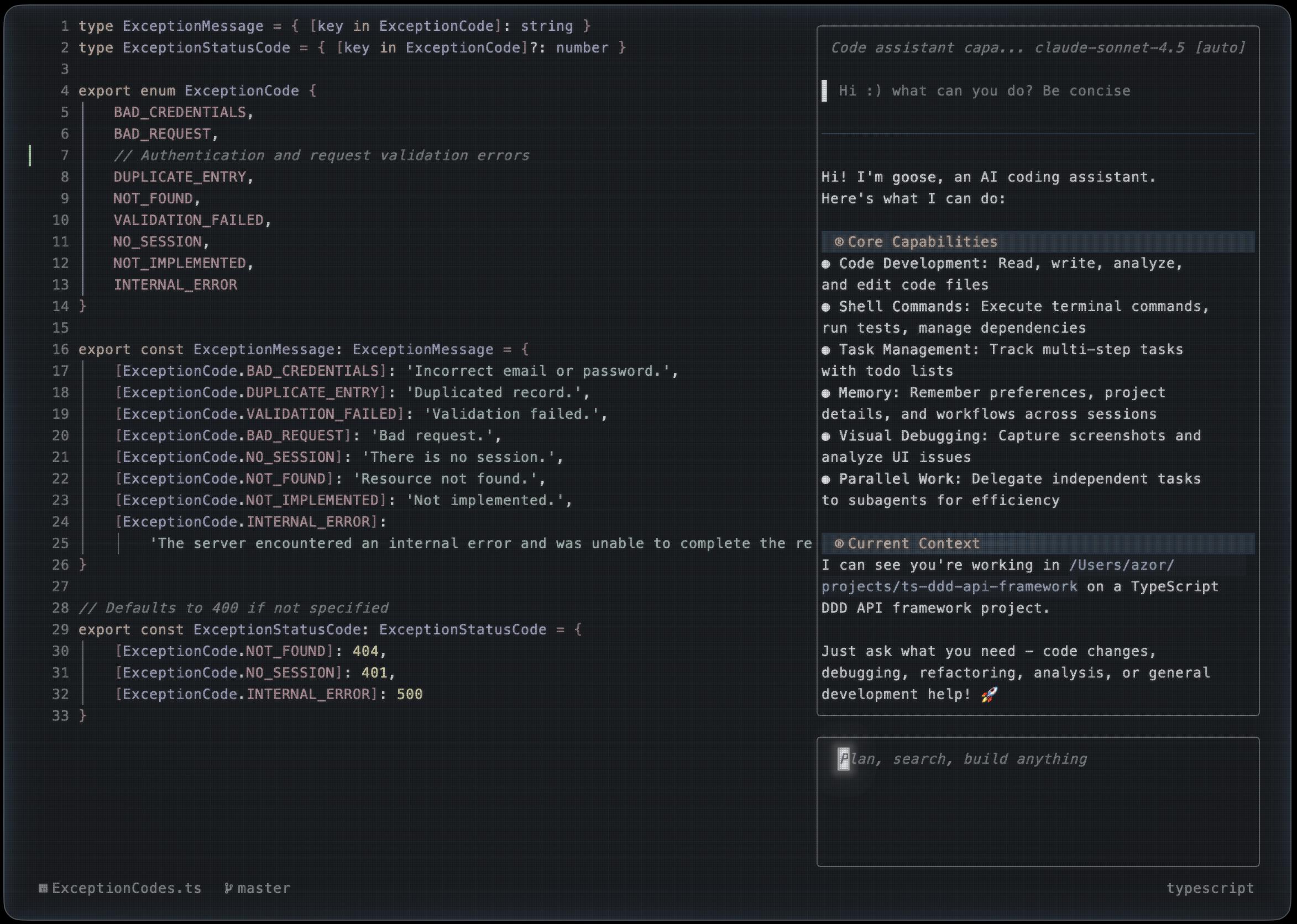The width and height of the screenshot is (1297, 924).
Task: Click the indent guide inside ExceptionCode enum
Action: [83, 199]
